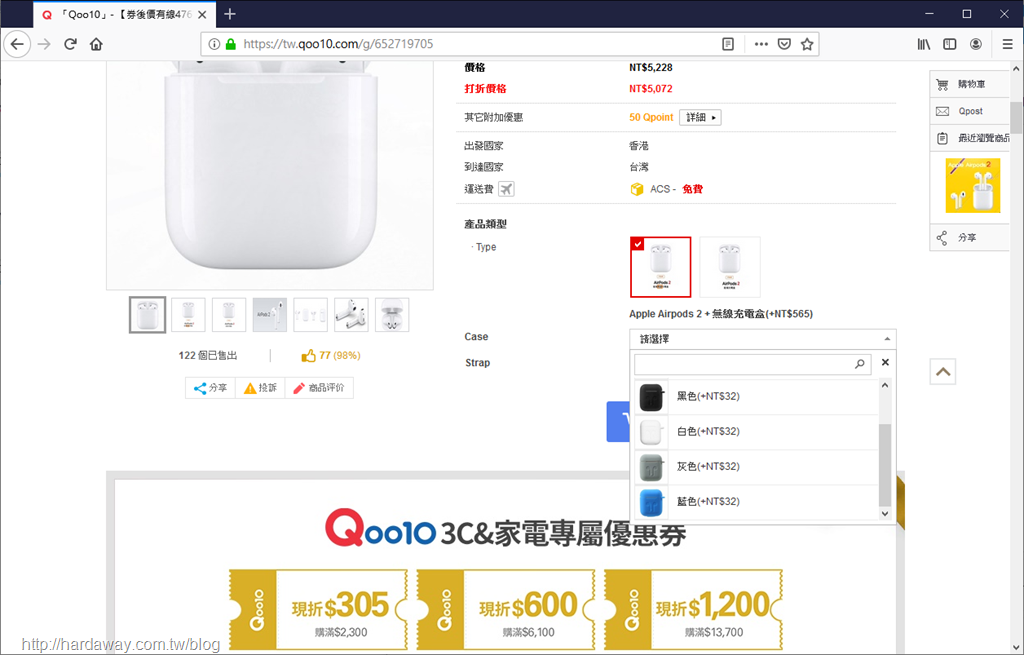Image resolution: width=1024 pixels, height=655 pixels.
Task: Select sixth product gallery thumbnail
Action: pos(351,315)
